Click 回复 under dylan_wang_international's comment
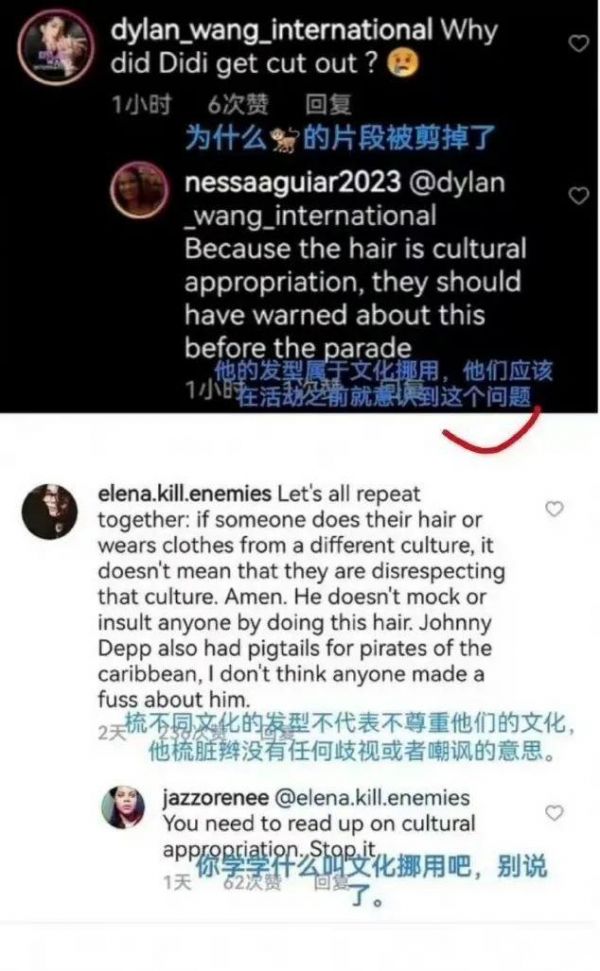Viewport: 600px width, 971px height. pos(328,105)
